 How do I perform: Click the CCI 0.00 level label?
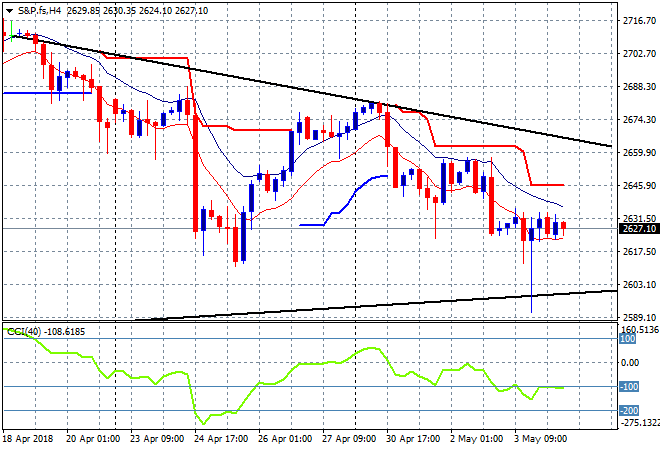(630, 362)
